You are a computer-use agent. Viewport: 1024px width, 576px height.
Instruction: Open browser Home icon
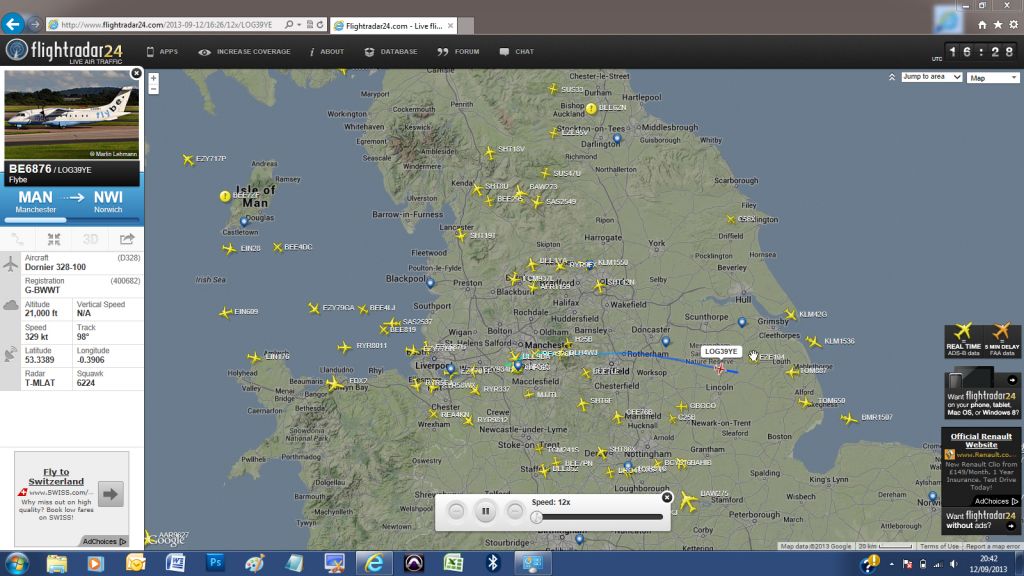(982, 25)
